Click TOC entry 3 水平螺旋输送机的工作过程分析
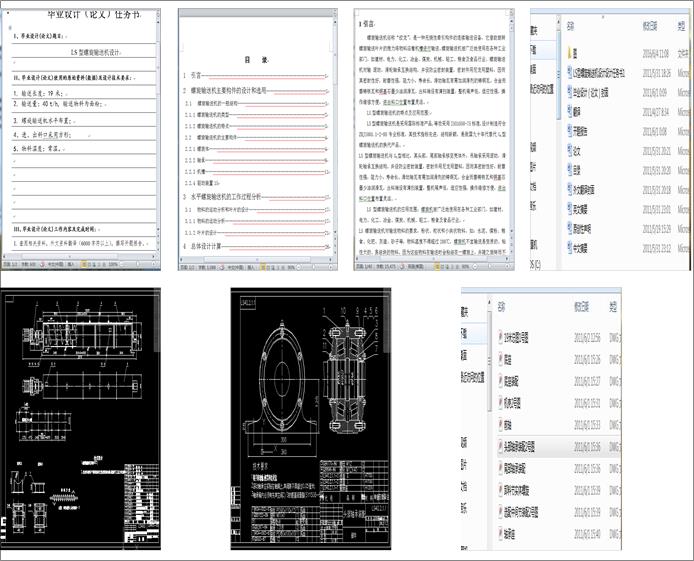Image resolution: width=694 pixels, height=561 pixels. pyautogui.click(x=255, y=197)
